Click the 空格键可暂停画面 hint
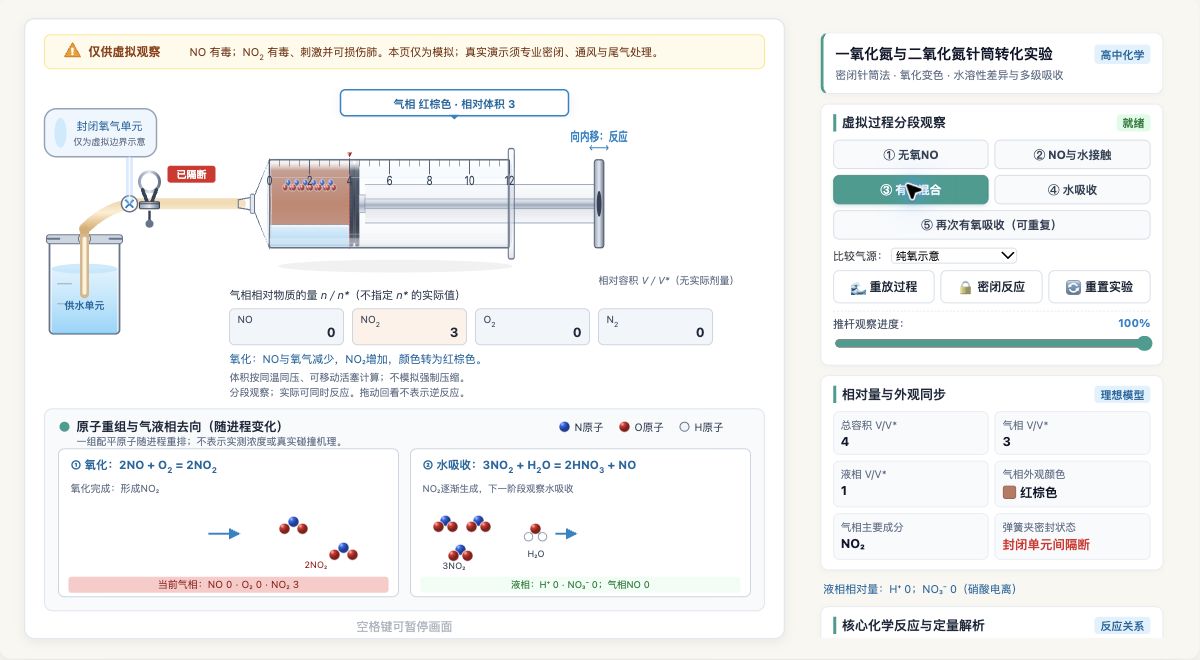 (x=404, y=626)
